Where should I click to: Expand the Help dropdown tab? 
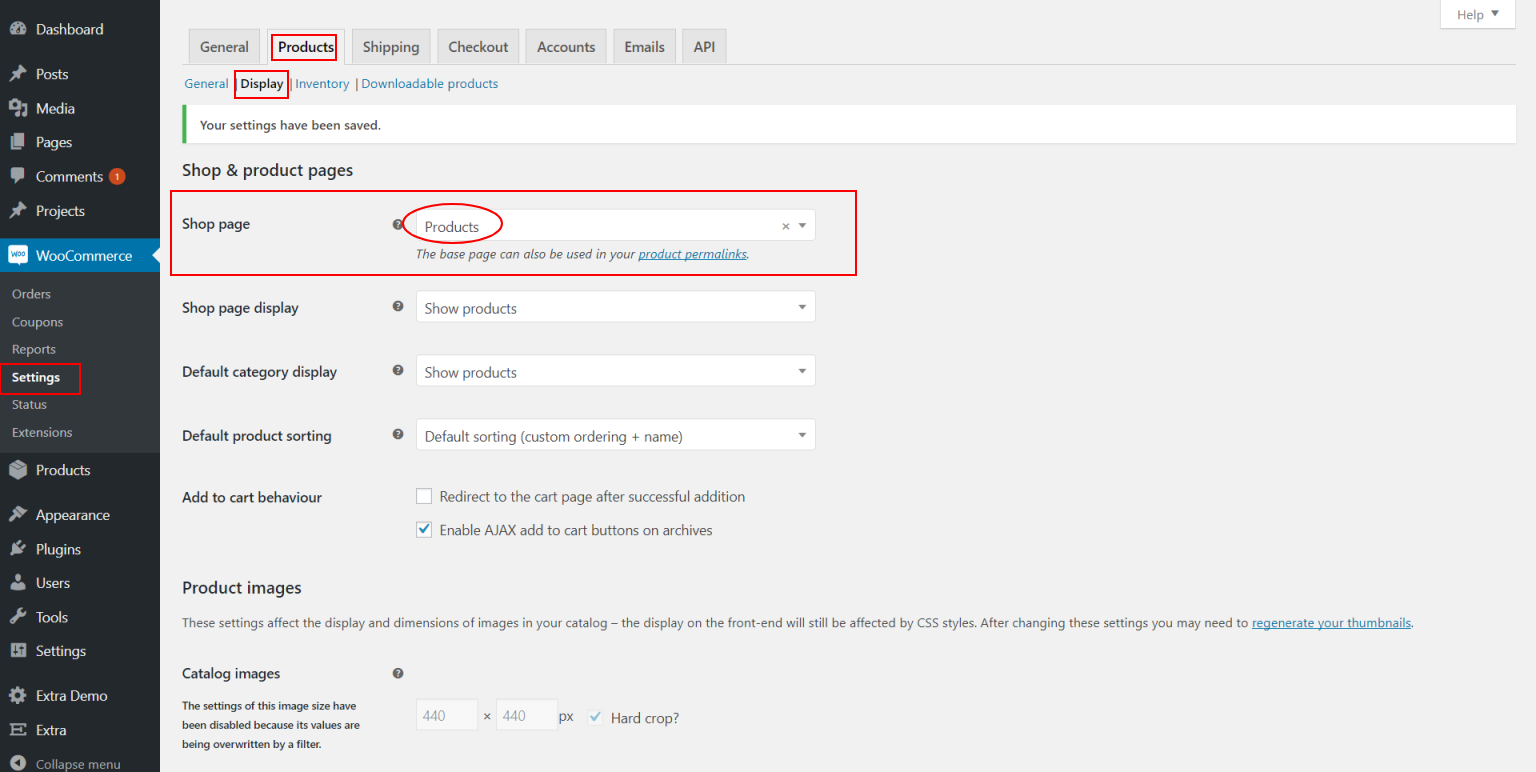click(1478, 14)
